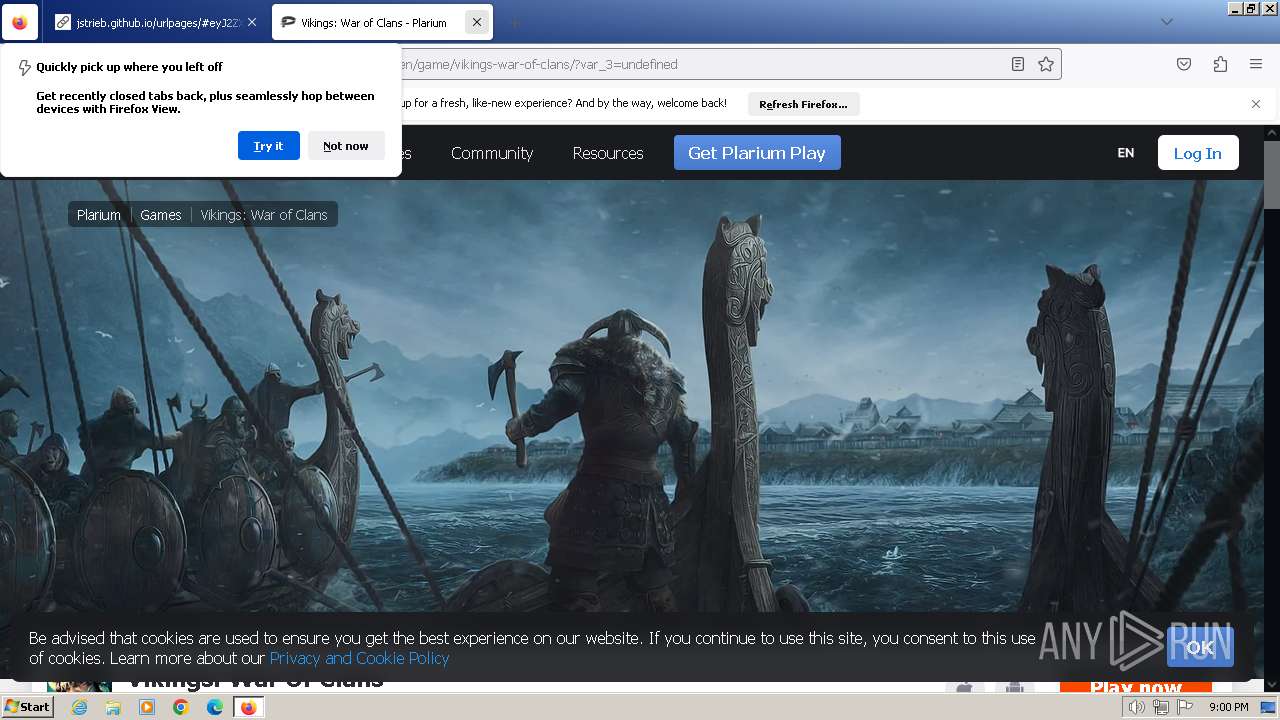Viewport: 1280px width, 720px height.
Task: Click the Log In button
Action: point(1198,153)
